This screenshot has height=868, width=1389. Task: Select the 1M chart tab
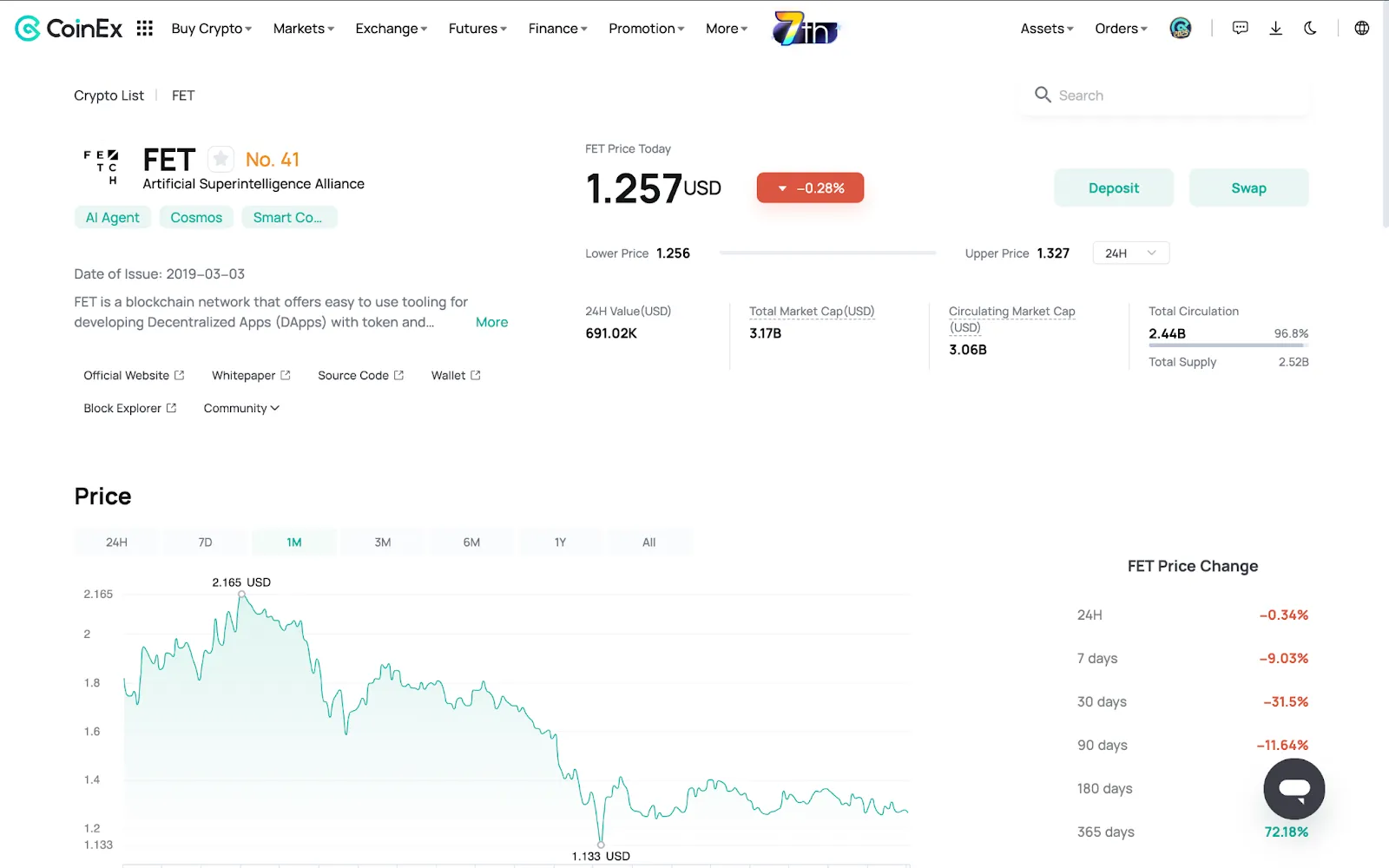click(x=294, y=542)
